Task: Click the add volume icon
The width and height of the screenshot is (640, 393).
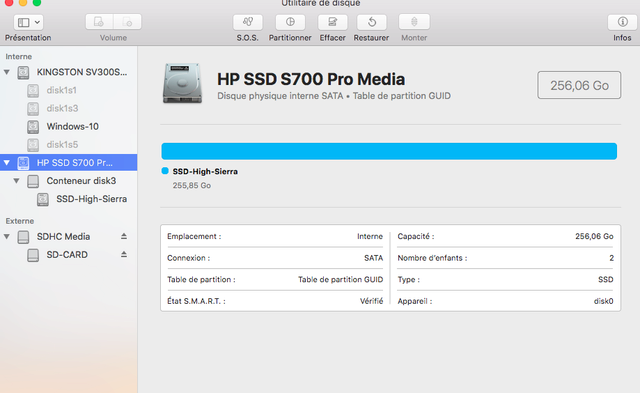Action: pos(99,22)
